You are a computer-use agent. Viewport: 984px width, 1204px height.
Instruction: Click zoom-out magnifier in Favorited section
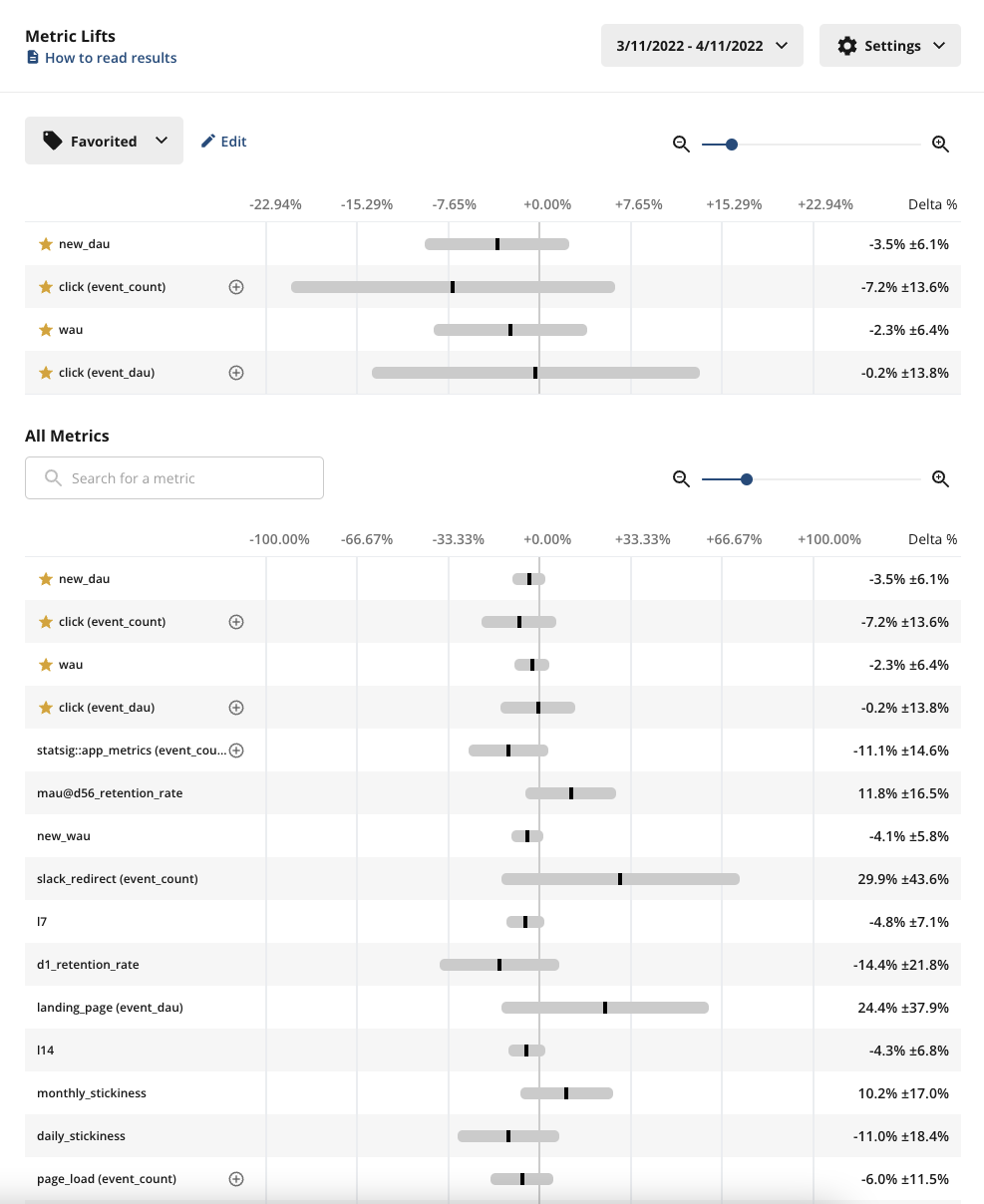tap(681, 145)
